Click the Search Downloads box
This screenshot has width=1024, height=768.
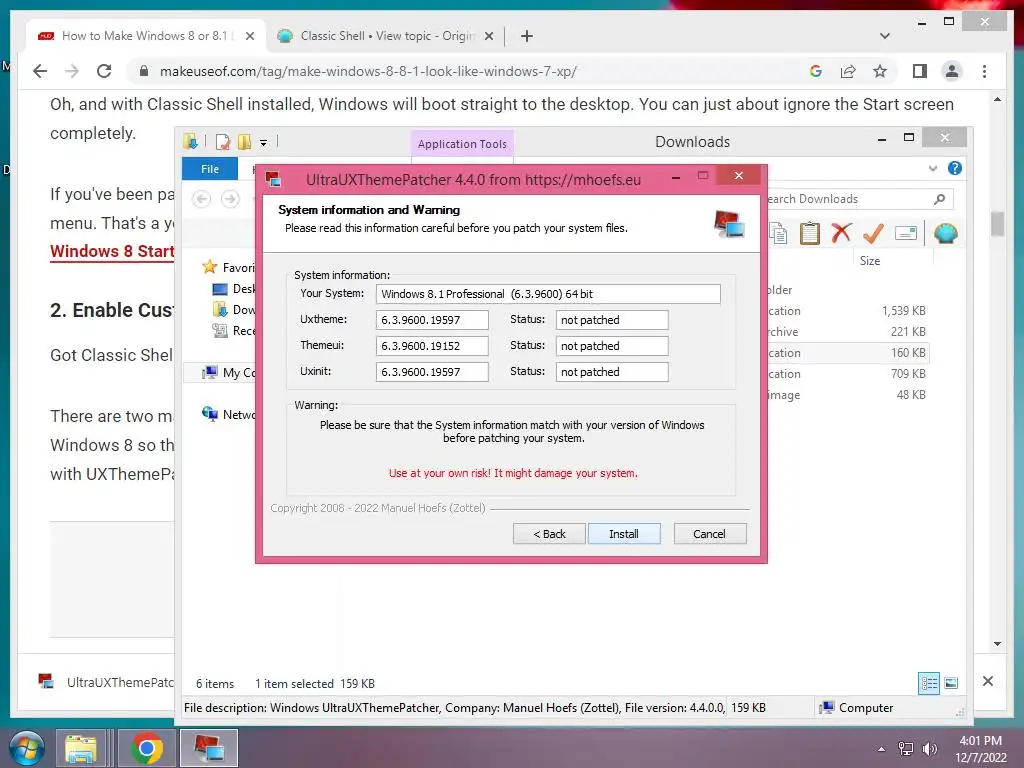(x=857, y=199)
